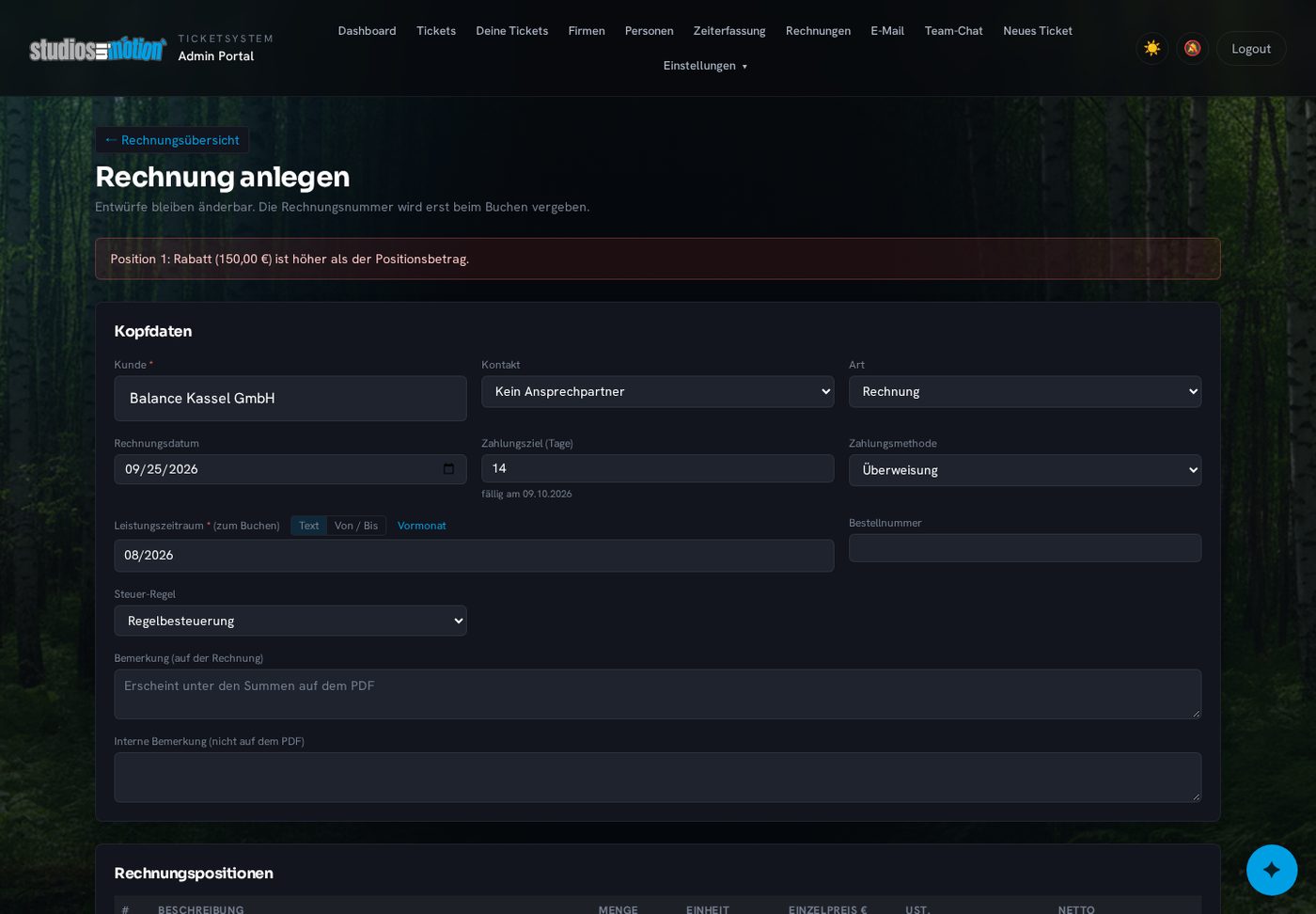Screen dimensions: 1316x914
Task: Click the Vormonat link
Action: tap(421, 526)
